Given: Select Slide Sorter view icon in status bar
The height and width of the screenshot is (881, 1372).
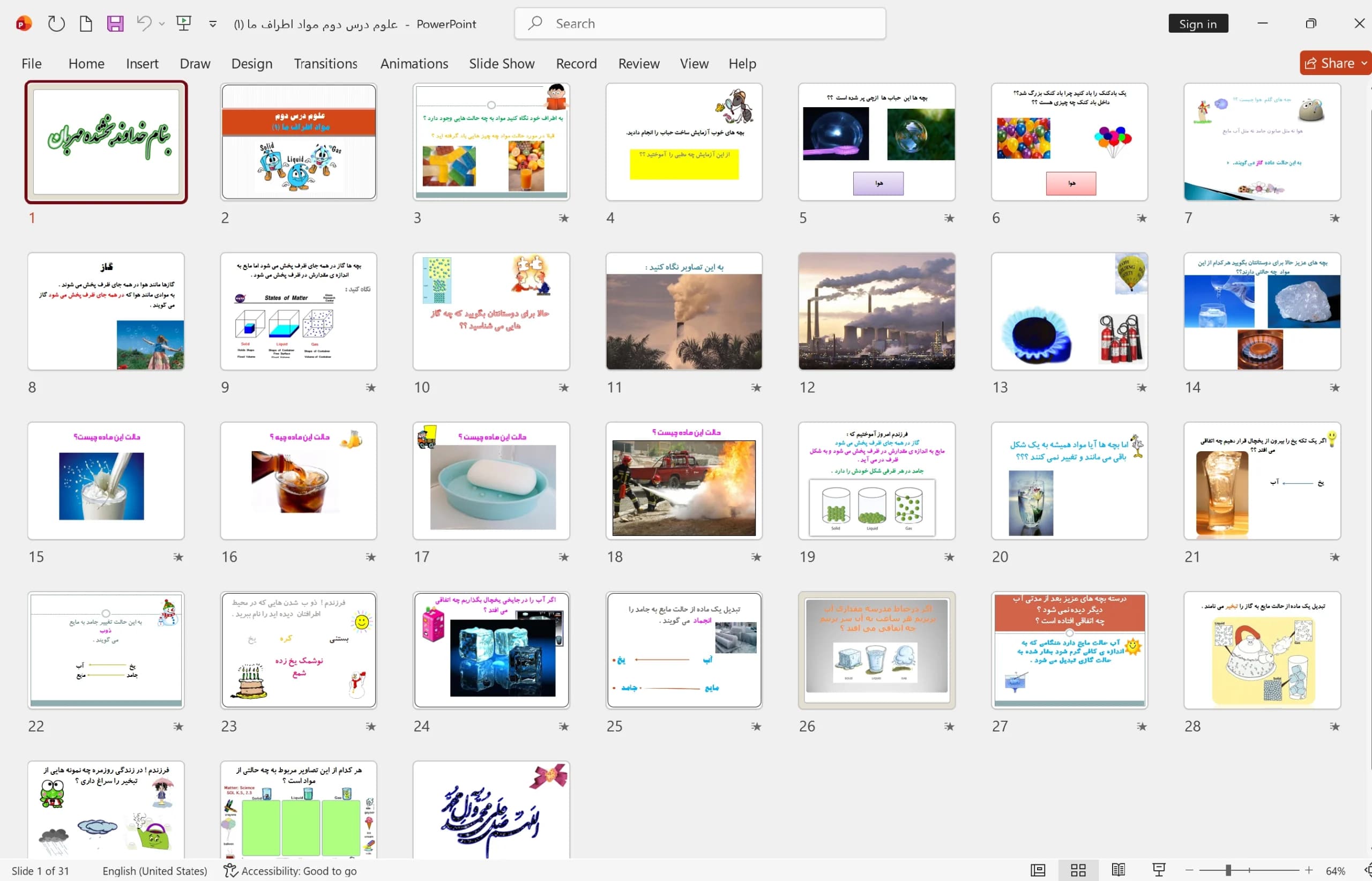Looking at the screenshot, I should [x=1078, y=870].
